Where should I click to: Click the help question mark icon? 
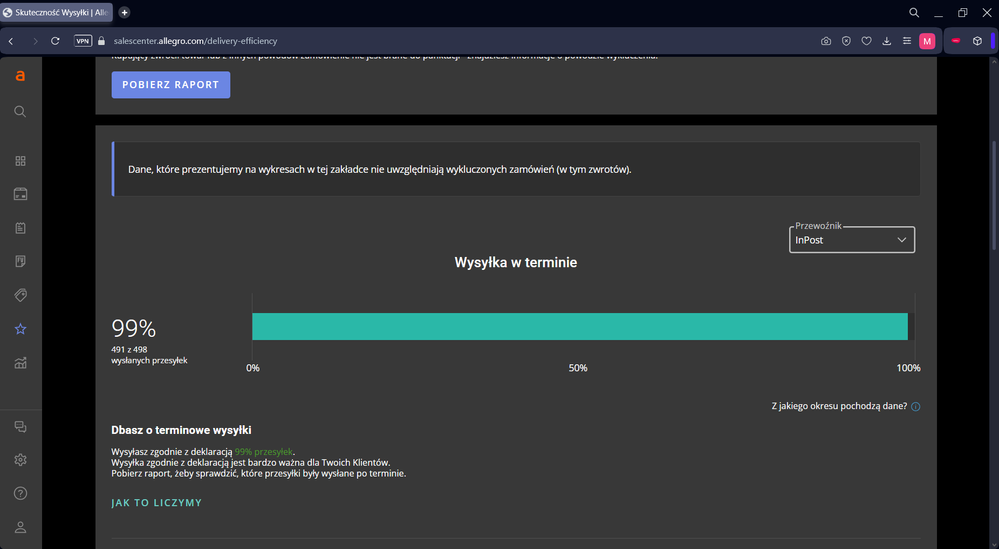20,493
